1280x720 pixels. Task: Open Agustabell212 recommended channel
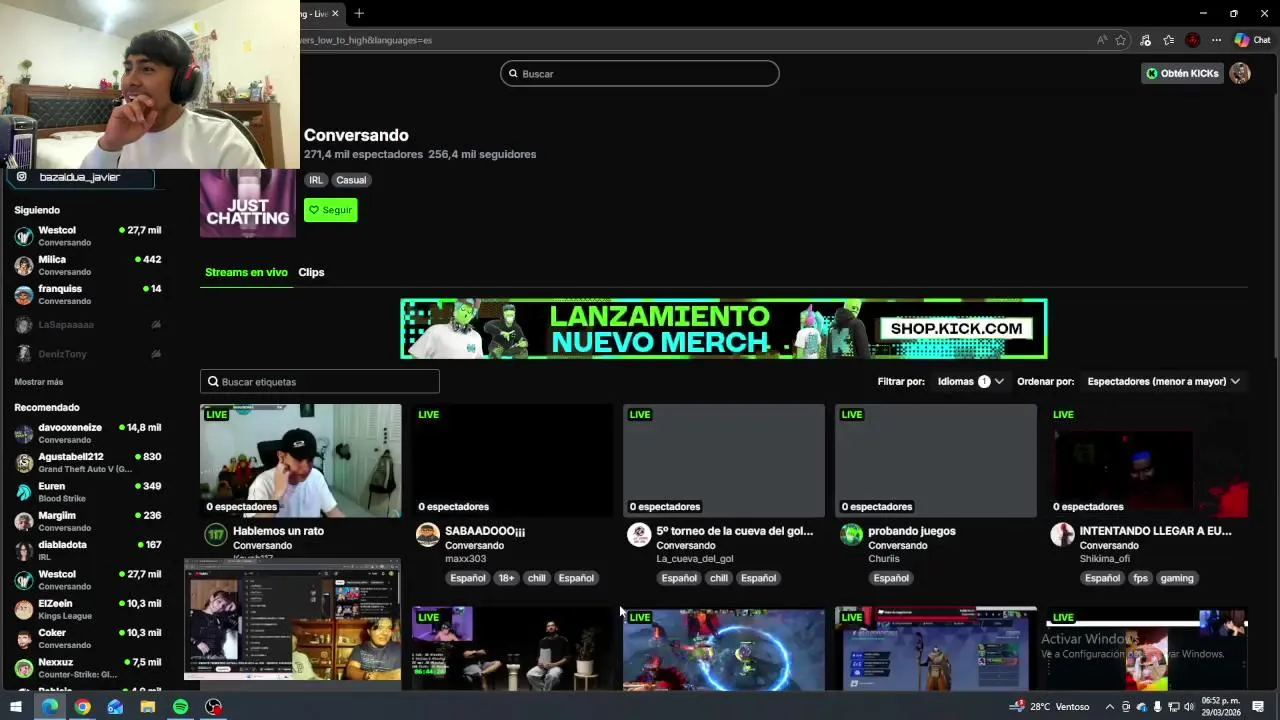(x=88, y=462)
